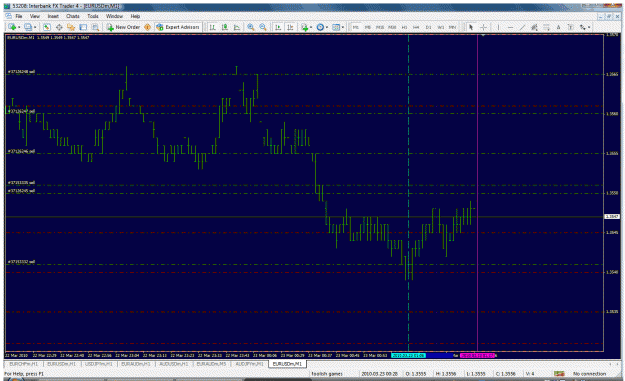The image size is (625, 381).
Task: Click current price label 1.3547
Action: (612, 216)
